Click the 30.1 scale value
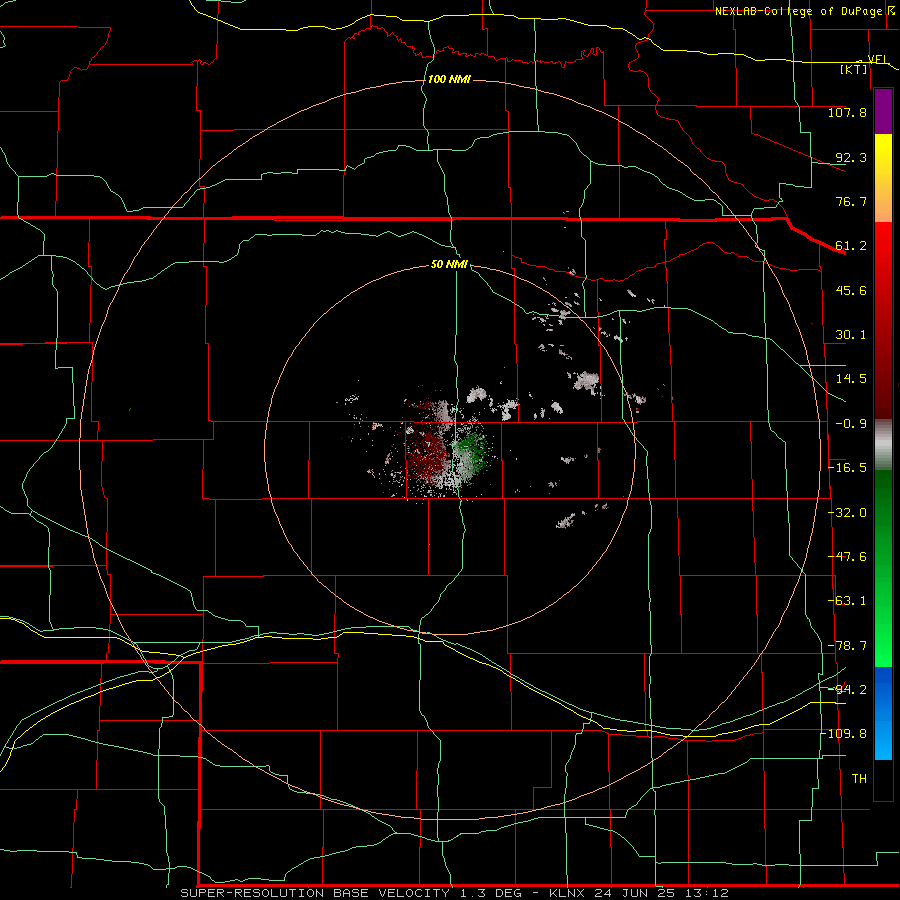The width and height of the screenshot is (900, 900). (851, 335)
